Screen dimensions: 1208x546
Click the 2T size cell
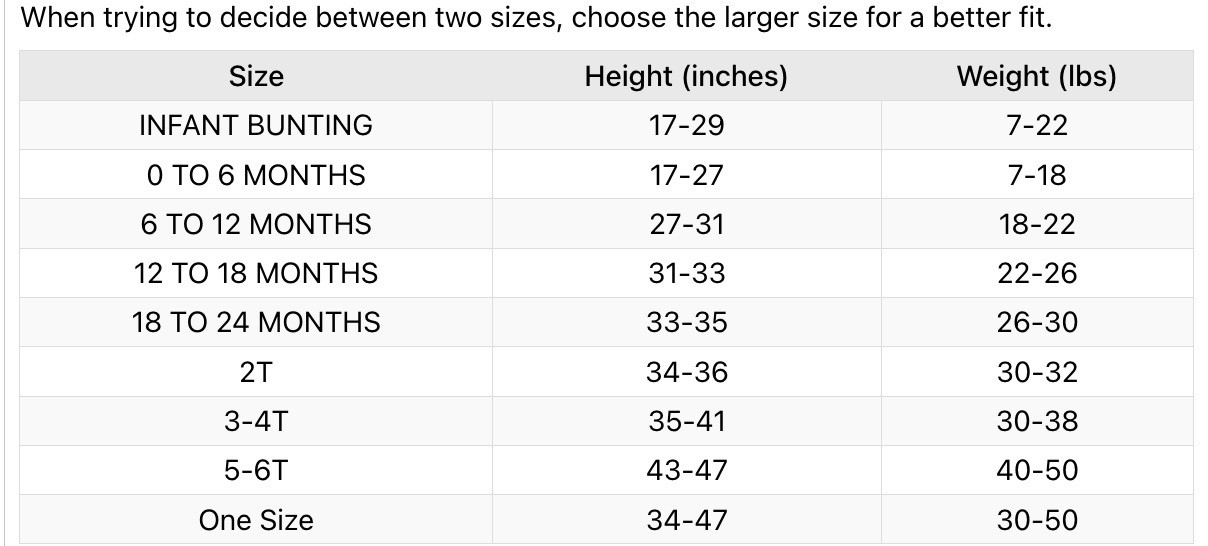(x=256, y=372)
